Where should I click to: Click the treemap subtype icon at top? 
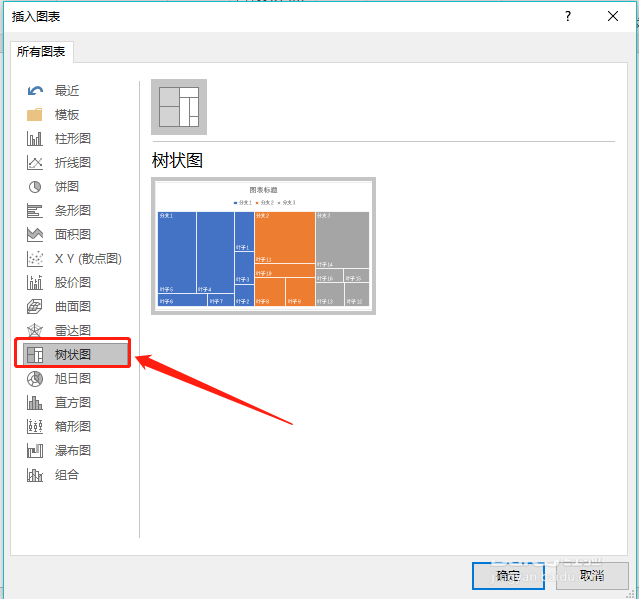coord(179,107)
